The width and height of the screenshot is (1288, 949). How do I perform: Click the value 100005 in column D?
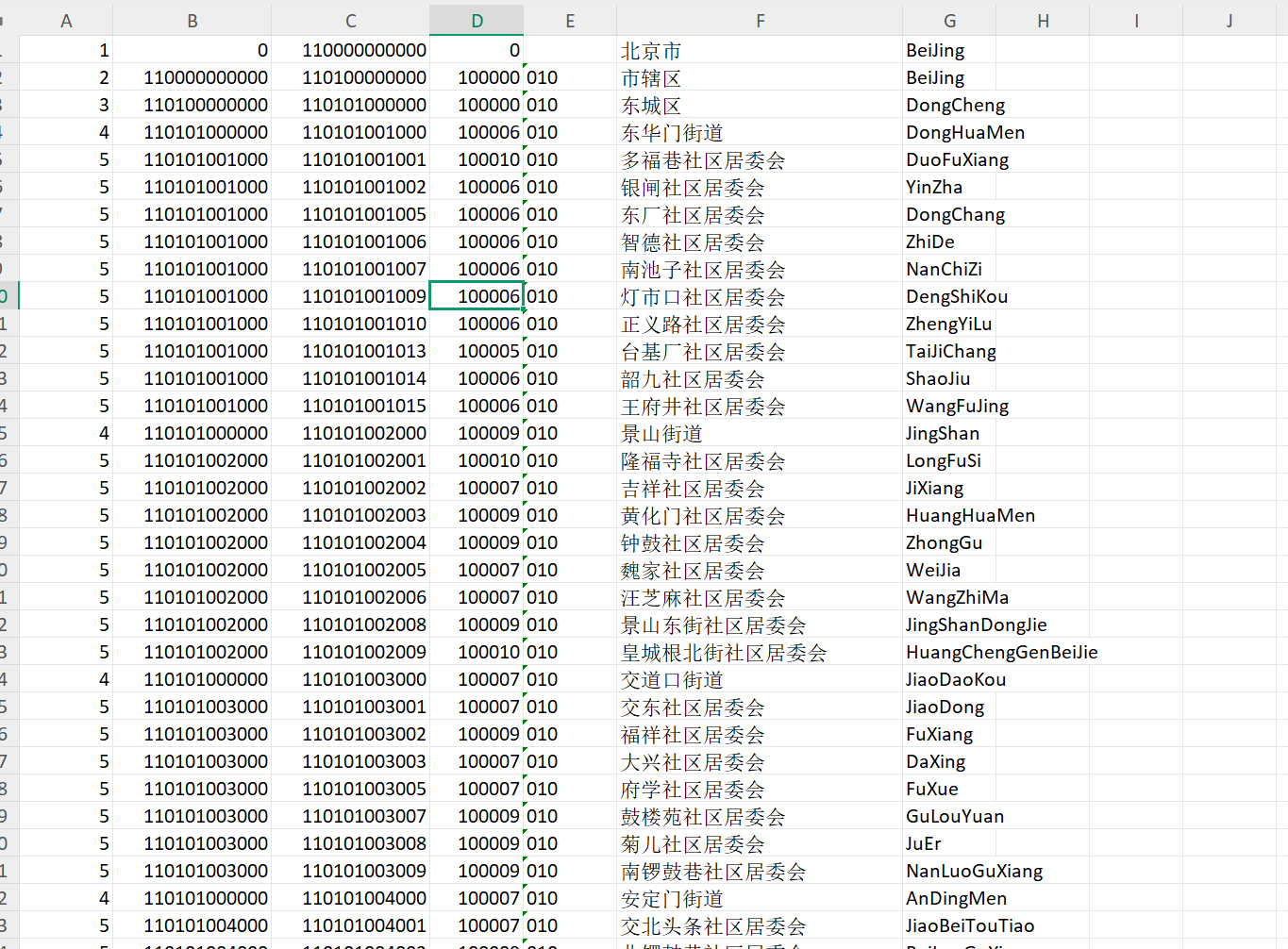tap(477, 351)
